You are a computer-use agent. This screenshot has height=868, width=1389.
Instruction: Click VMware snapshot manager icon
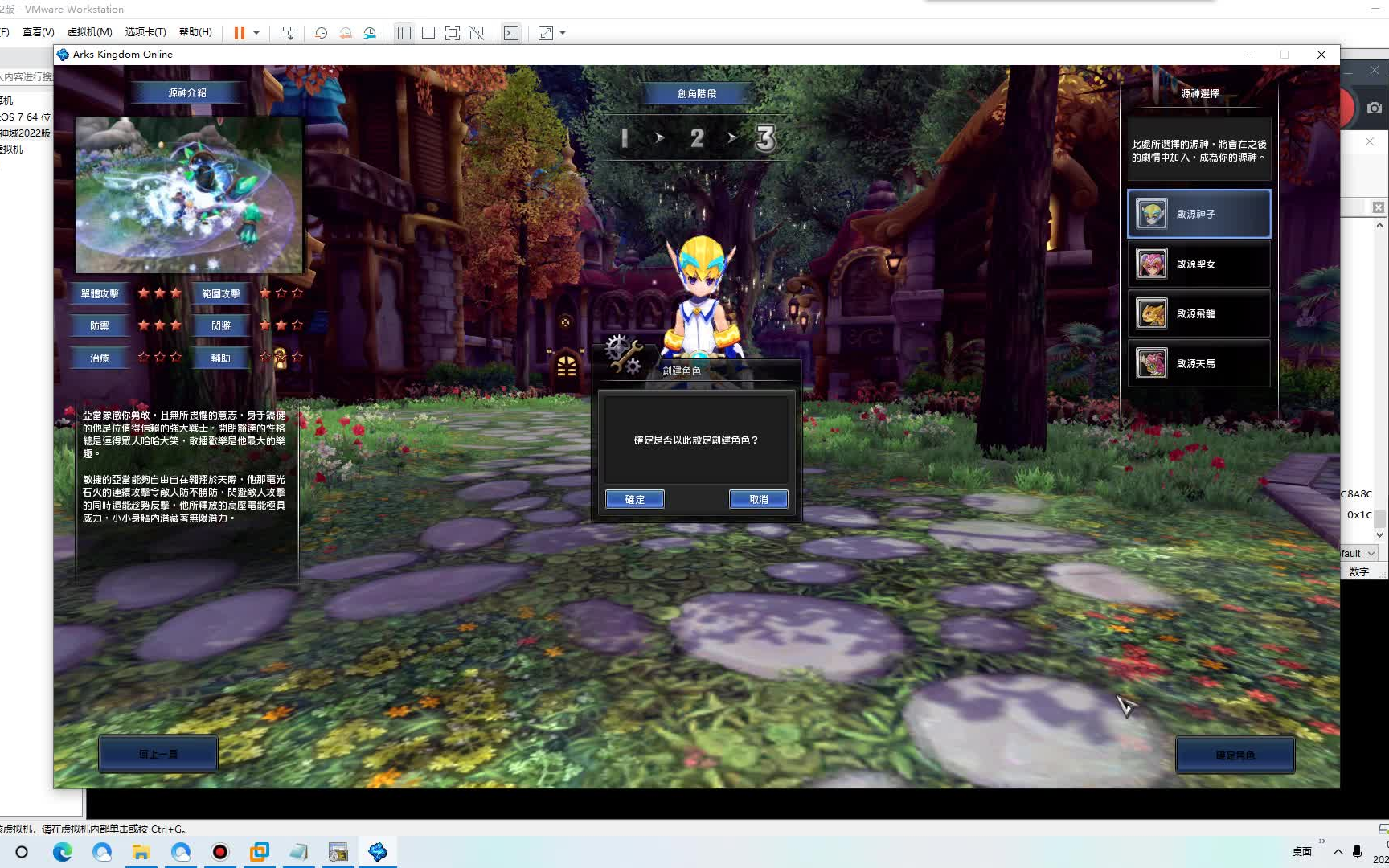[370, 33]
